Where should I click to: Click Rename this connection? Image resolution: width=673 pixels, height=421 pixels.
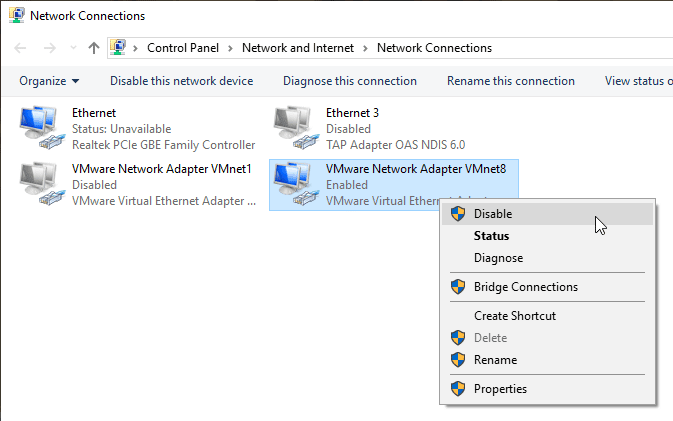tap(511, 81)
